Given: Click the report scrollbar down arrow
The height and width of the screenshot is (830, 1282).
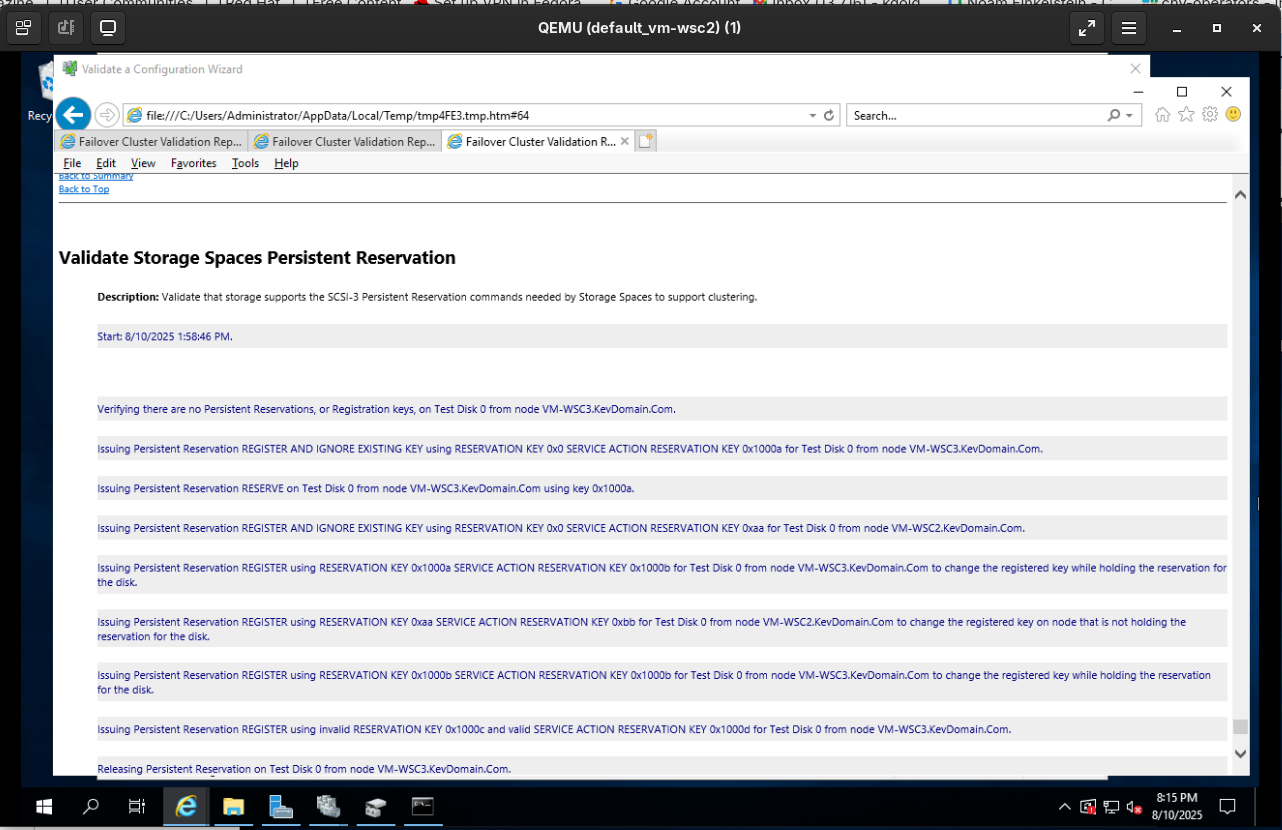Looking at the screenshot, I should click(1240, 753).
